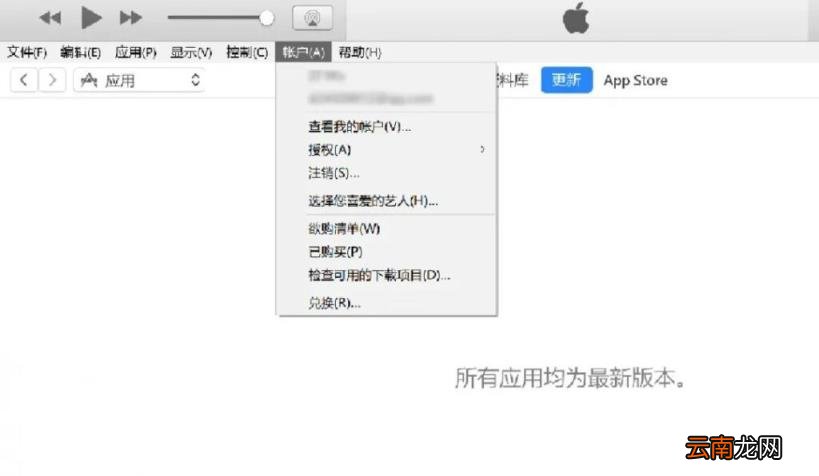
Task: Go forward with the right arrow button
Action: pyautogui.click(x=52, y=80)
